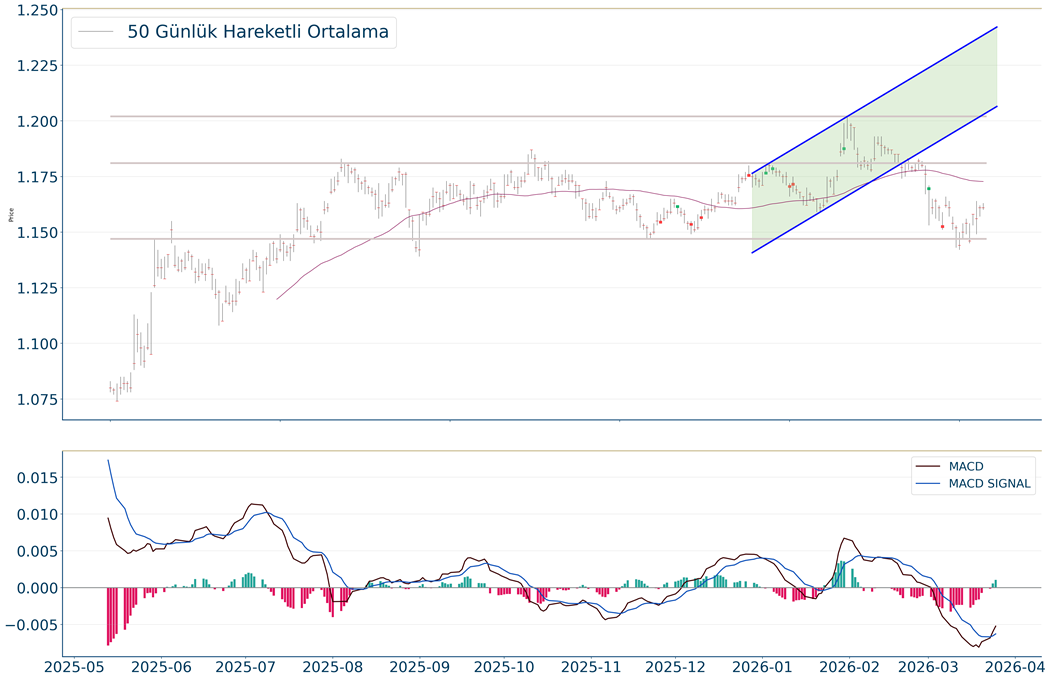The image size is (1050, 679).
Task: Click the 1.250 price axis label
Action: point(30,10)
